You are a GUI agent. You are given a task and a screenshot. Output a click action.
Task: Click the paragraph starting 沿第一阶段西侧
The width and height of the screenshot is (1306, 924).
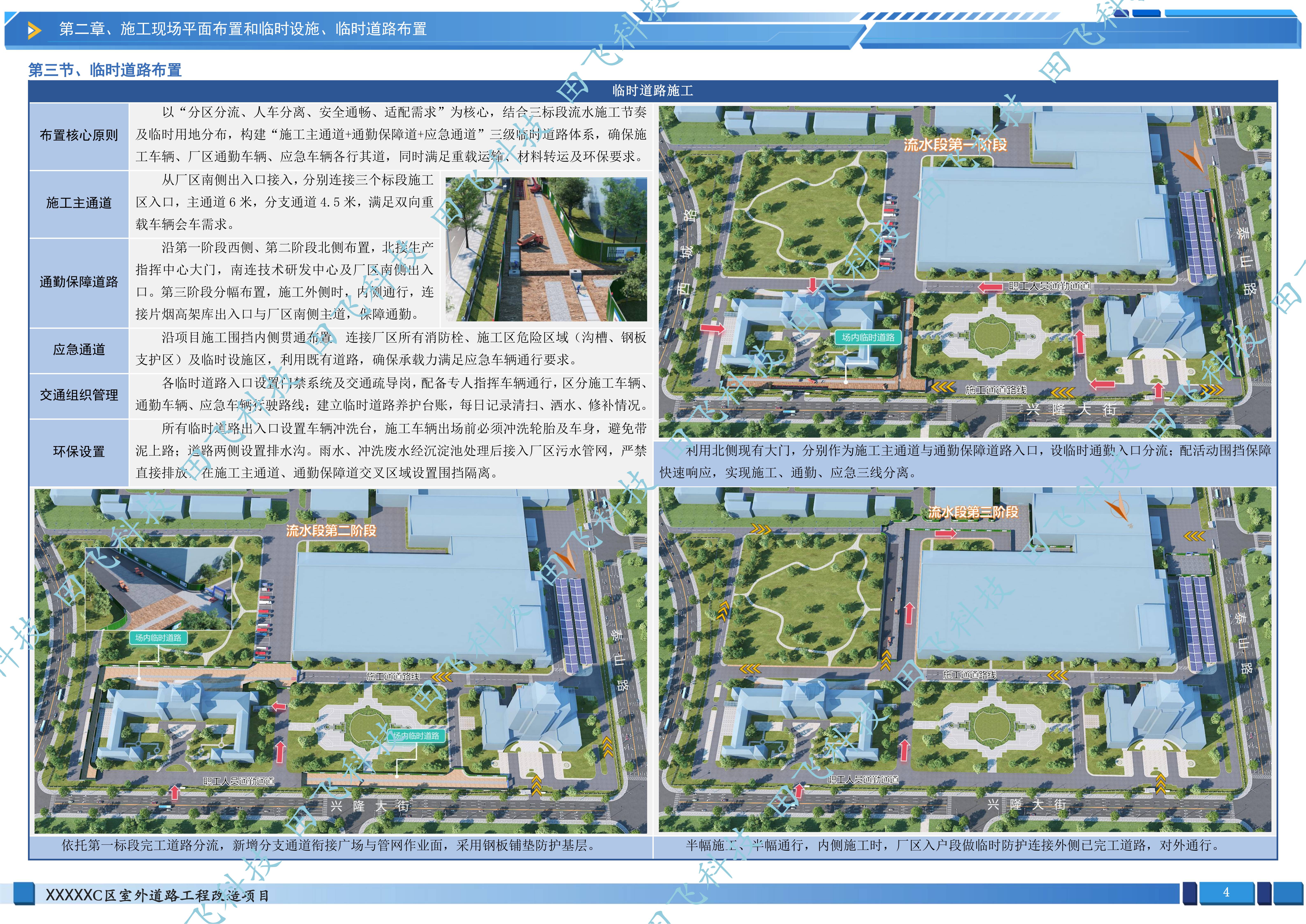click(284, 281)
